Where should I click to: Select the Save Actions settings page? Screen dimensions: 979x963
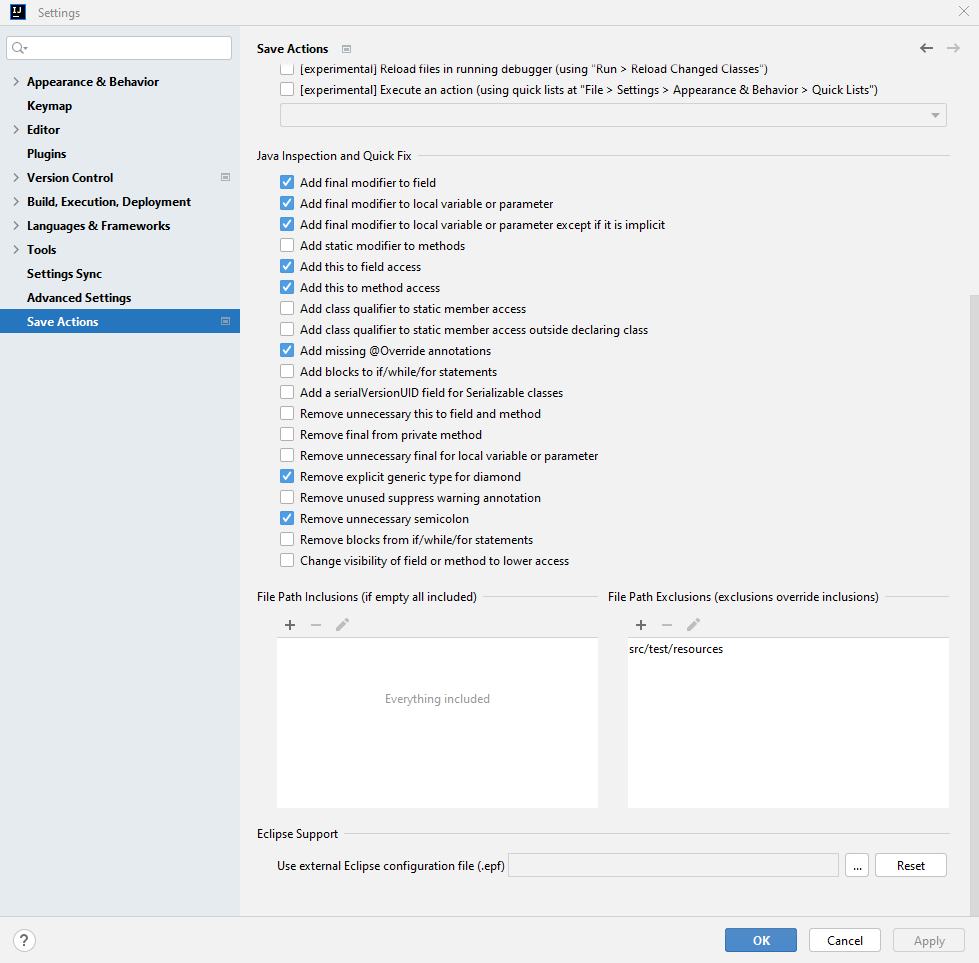tap(120, 322)
